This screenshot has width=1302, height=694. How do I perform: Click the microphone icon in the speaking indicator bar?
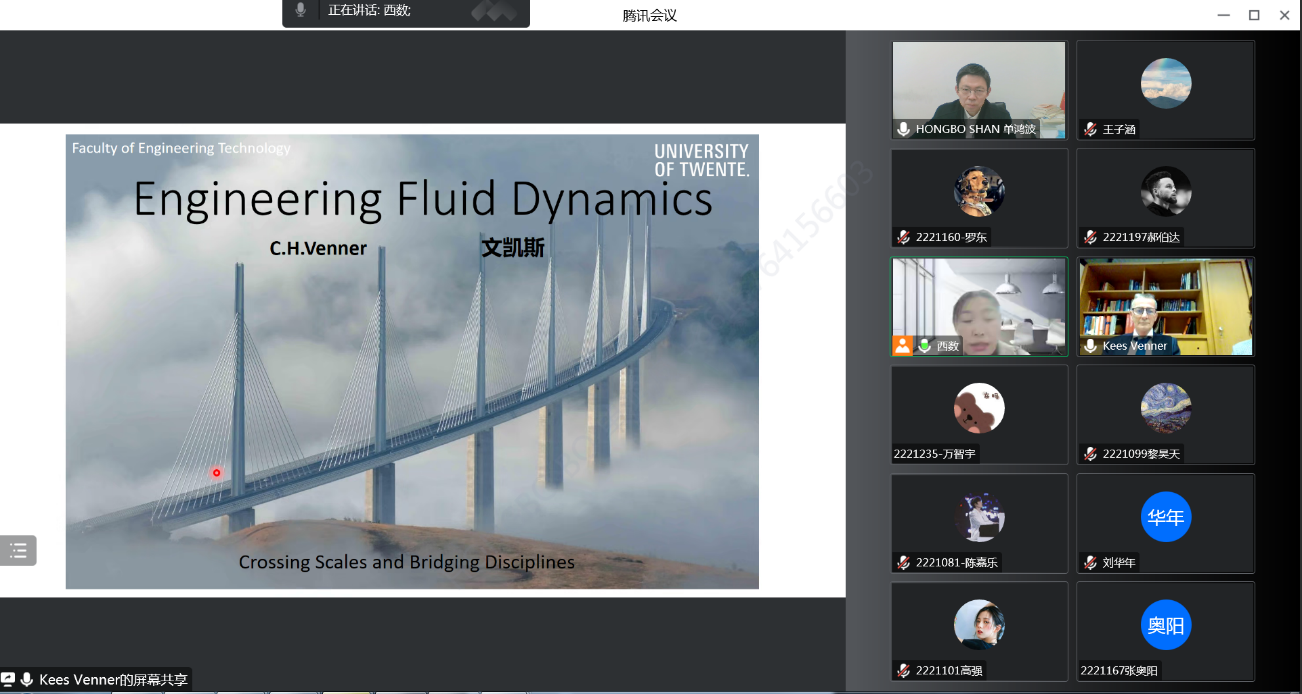[300, 11]
